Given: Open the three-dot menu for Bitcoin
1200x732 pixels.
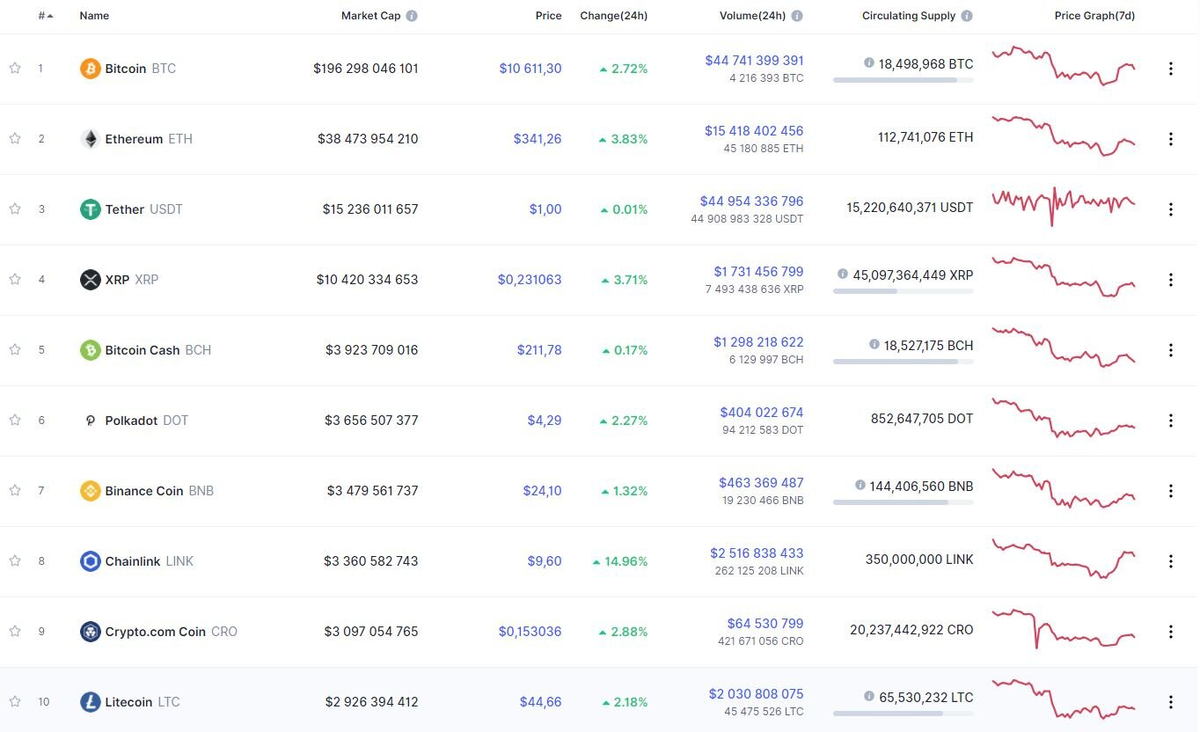Looking at the screenshot, I should (1170, 69).
